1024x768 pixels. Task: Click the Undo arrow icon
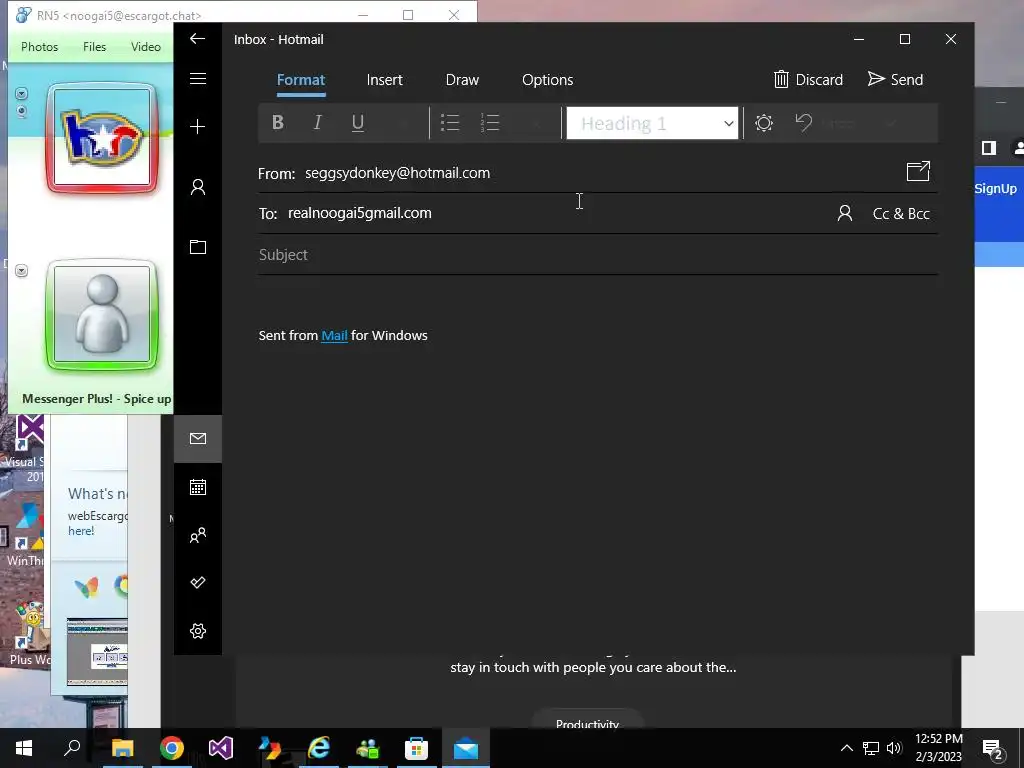click(x=803, y=123)
